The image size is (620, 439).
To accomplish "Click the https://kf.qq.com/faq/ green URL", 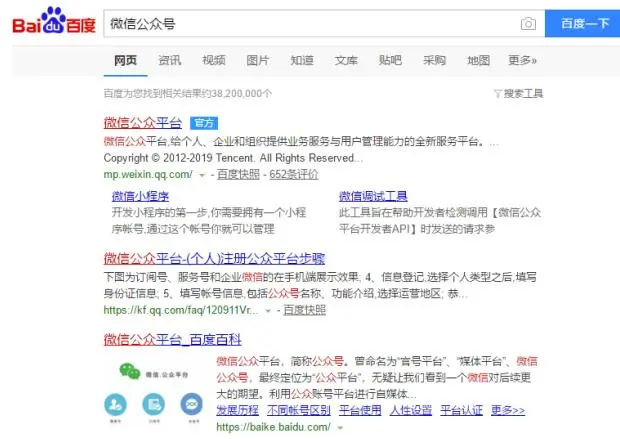I will pos(181,310).
